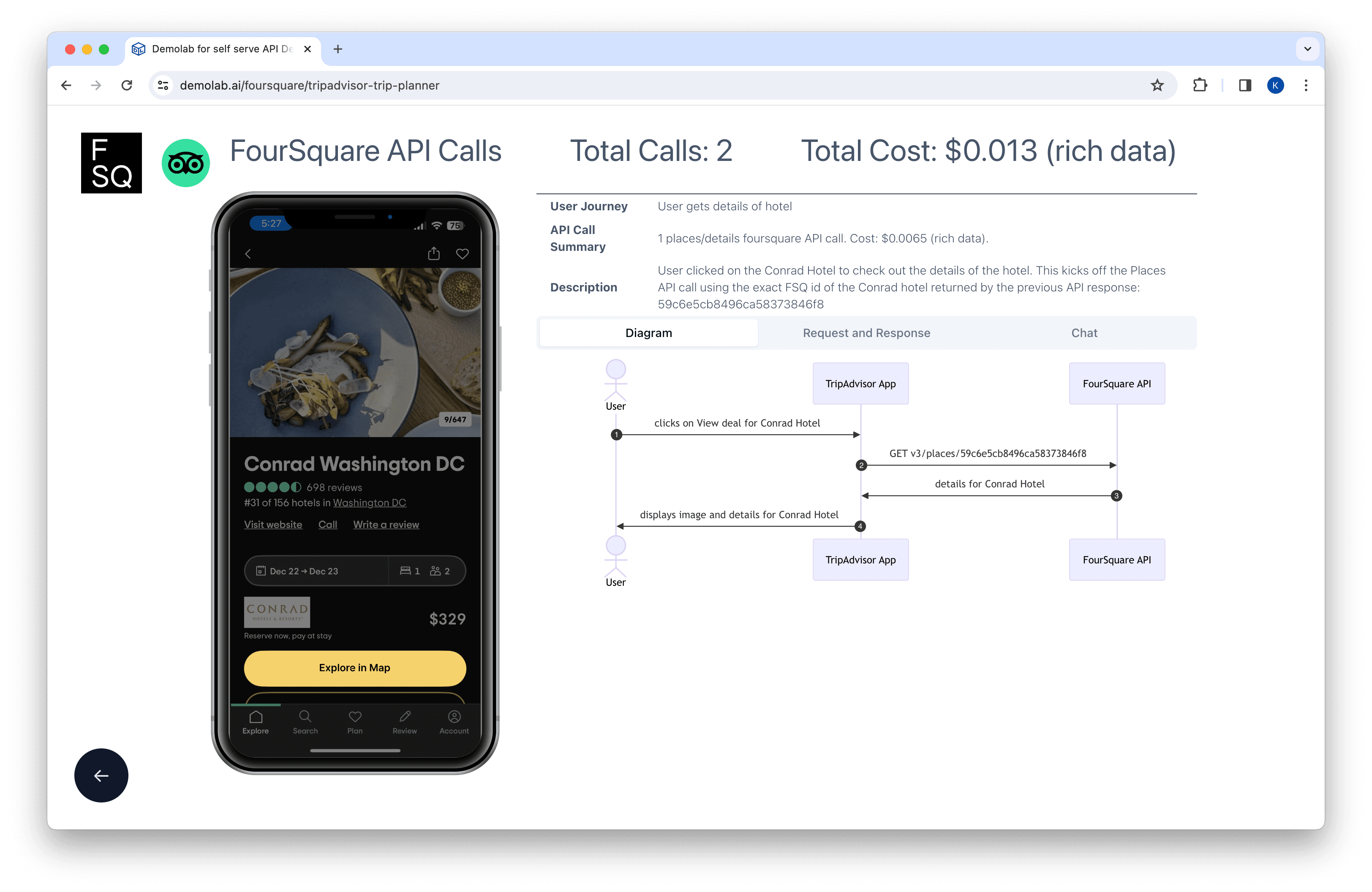Click the bottom FourSquare API diagram box
Image resolution: width=1372 pixels, height=892 pixels.
click(x=1116, y=560)
